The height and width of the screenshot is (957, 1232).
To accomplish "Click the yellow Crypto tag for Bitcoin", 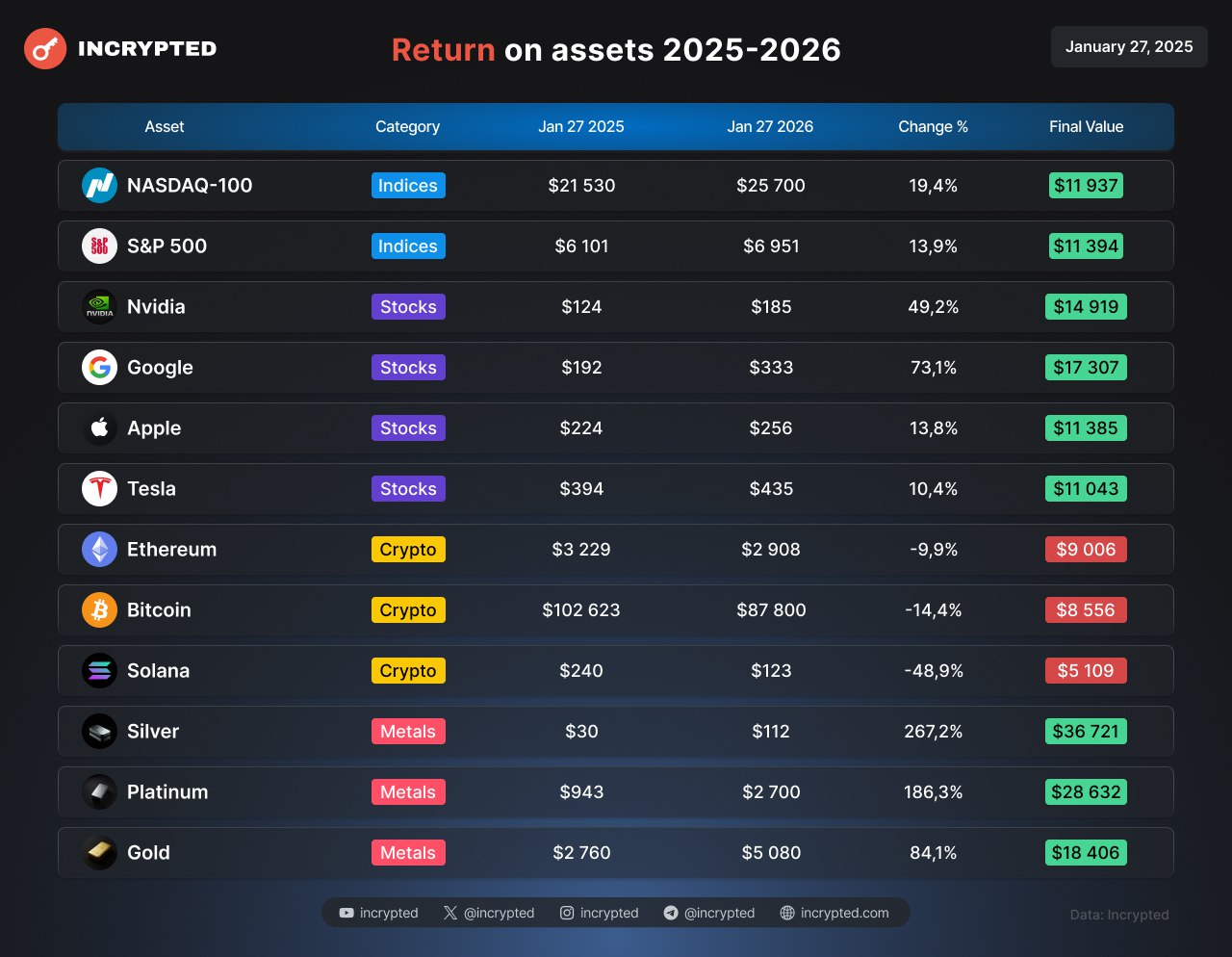I will point(408,610).
